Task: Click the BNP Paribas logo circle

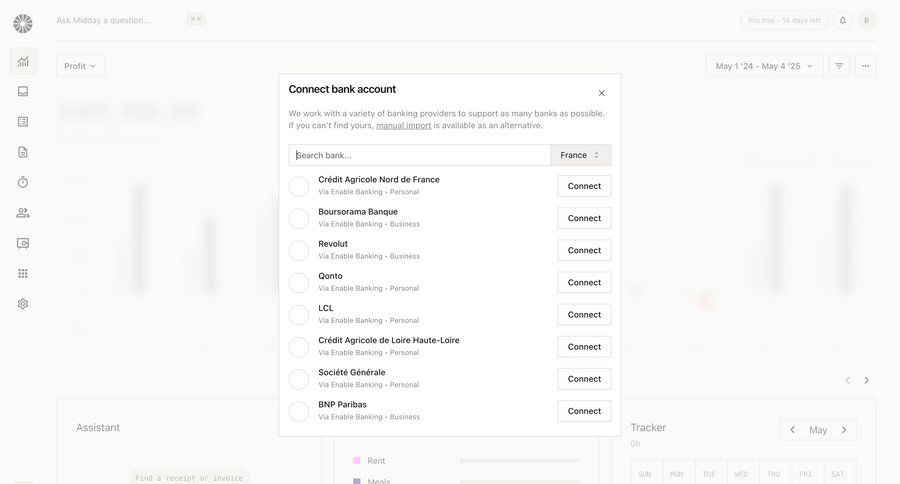Action: pyautogui.click(x=298, y=411)
